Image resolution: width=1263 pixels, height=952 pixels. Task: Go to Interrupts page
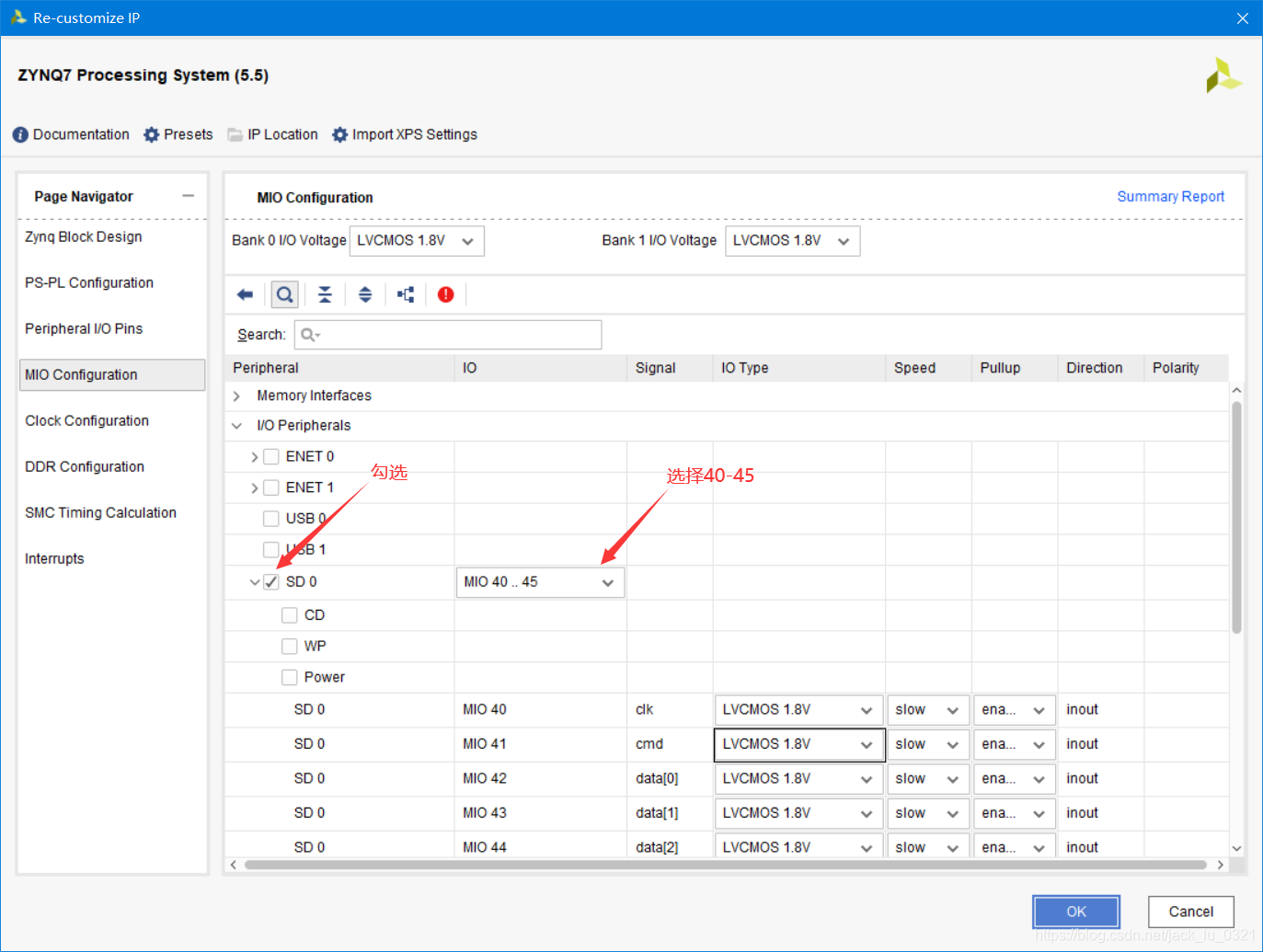[x=54, y=558]
